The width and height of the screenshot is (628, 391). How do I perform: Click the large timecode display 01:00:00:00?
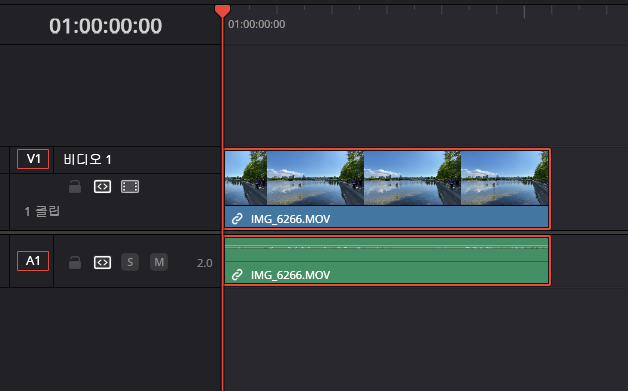point(106,26)
